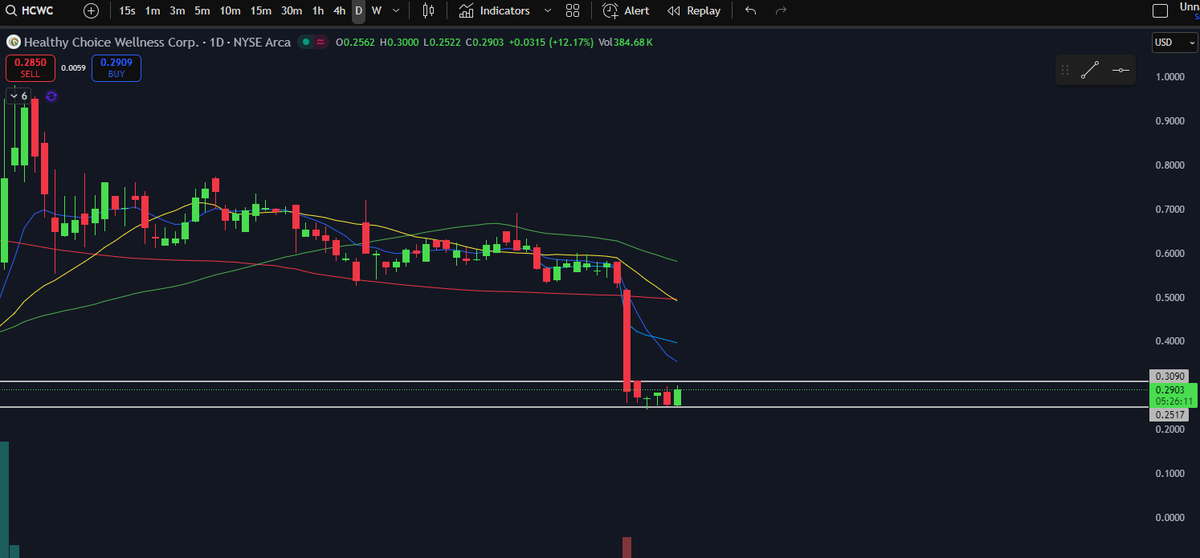Click the spread value 0.0059
Image resolution: width=1200 pixels, height=558 pixels.
[x=73, y=68]
